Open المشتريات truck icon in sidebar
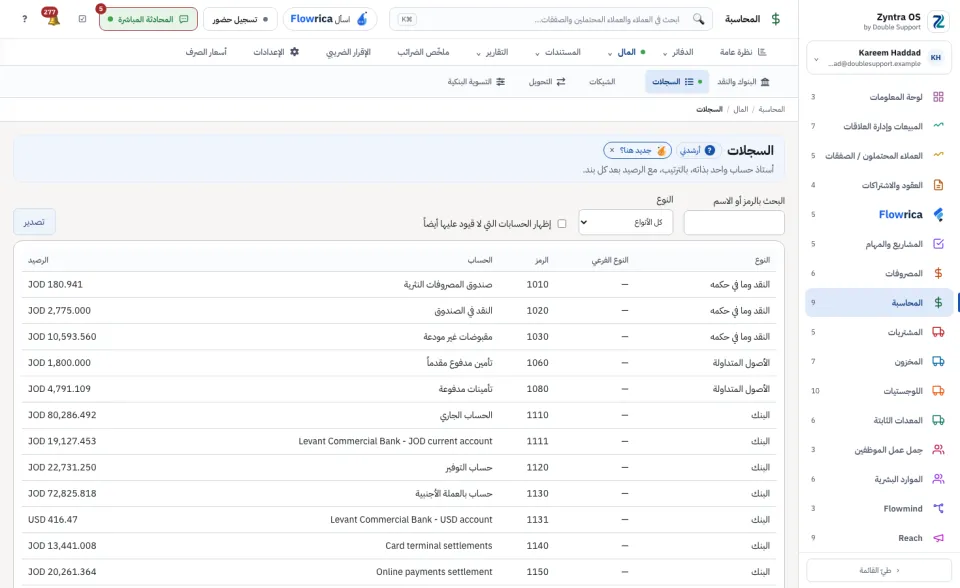The image size is (960, 588). point(938,332)
